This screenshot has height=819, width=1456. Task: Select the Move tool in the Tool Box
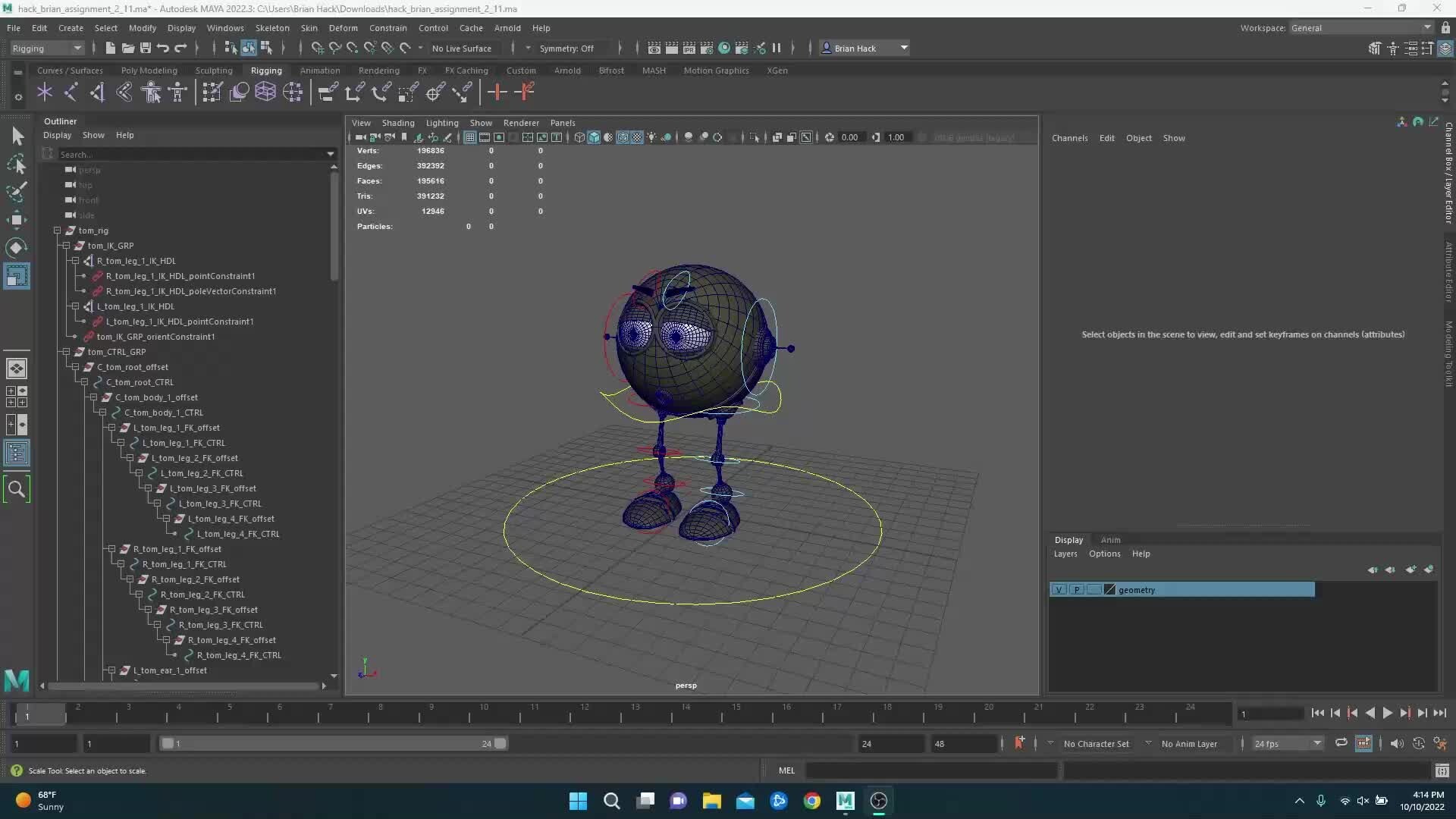pos(17,220)
